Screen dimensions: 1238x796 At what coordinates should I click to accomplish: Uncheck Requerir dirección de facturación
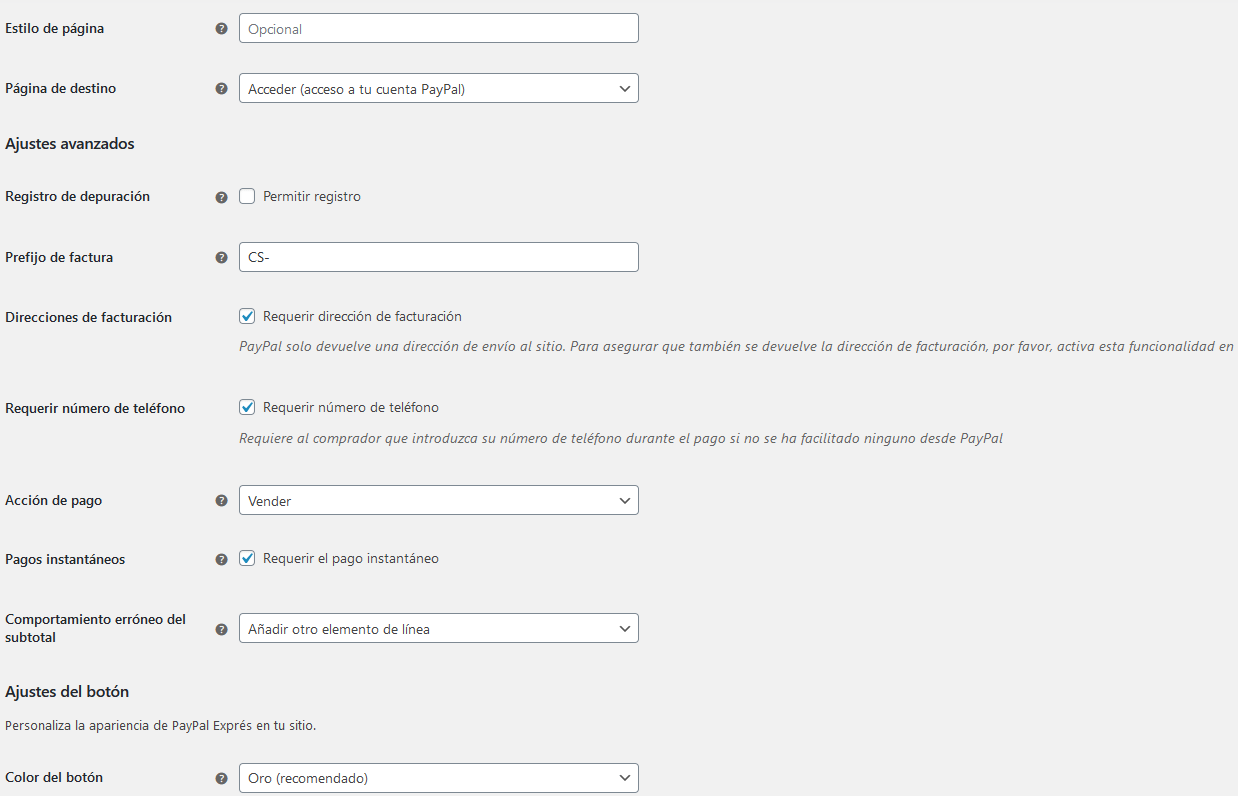click(247, 316)
